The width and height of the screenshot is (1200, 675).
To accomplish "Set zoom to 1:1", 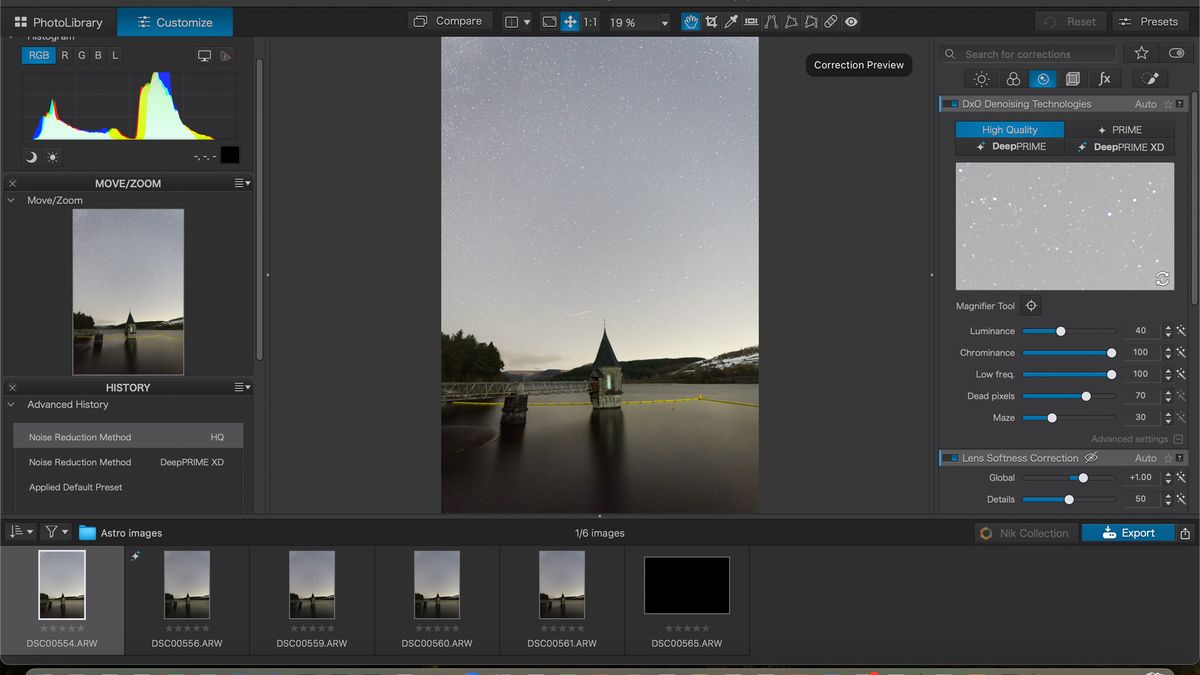I will 590,22.
